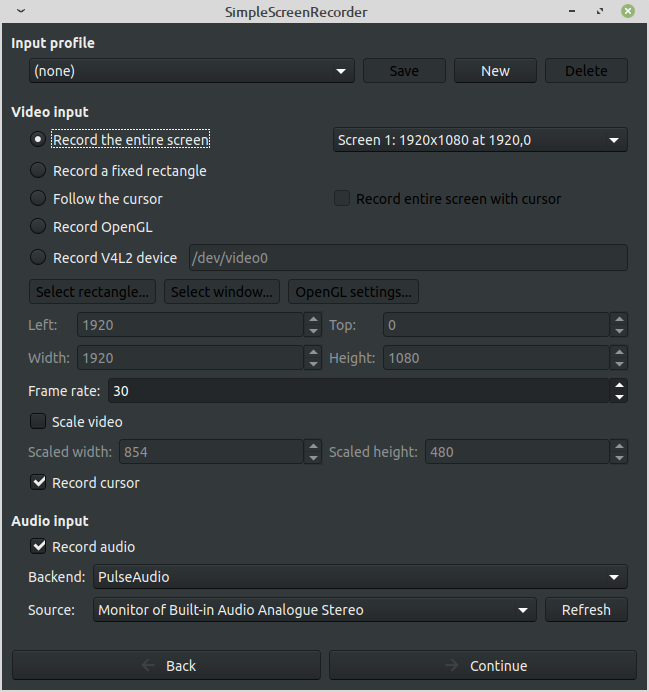Close the SimpleScreenRecorder window
This screenshot has height=692, width=649.
627,12
